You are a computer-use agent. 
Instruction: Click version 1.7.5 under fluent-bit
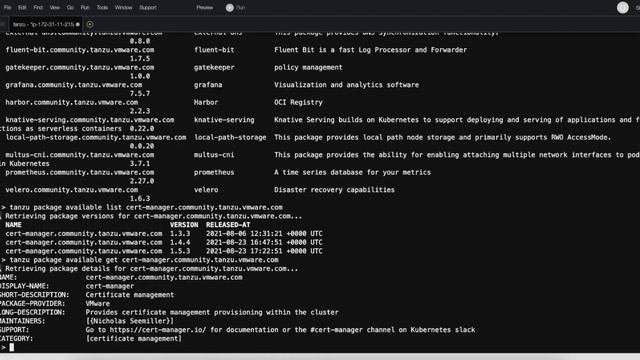[140, 59]
